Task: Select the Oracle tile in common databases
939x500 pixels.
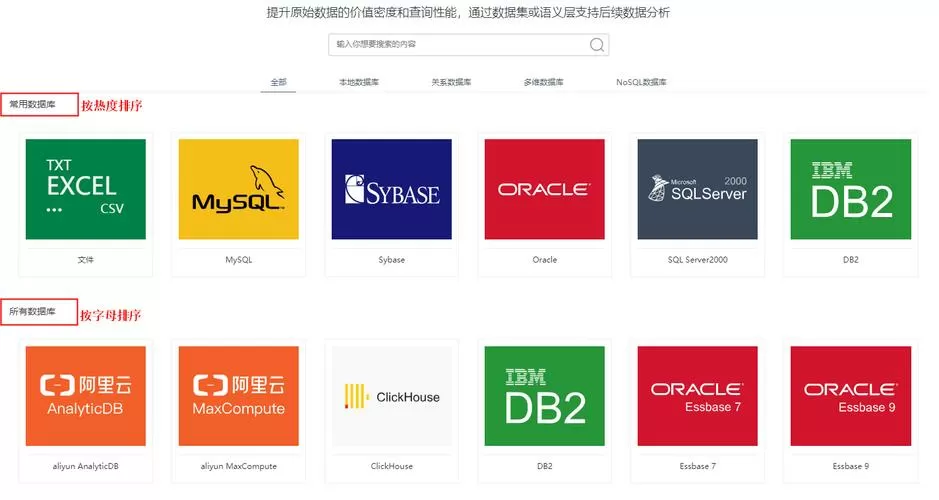Action: pyautogui.click(x=544, y=189)
